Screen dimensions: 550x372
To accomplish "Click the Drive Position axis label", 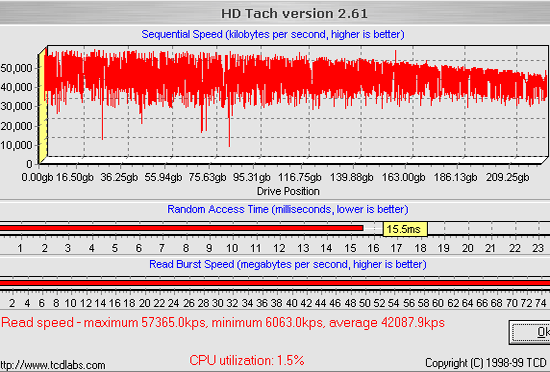I will click(288, 191).
